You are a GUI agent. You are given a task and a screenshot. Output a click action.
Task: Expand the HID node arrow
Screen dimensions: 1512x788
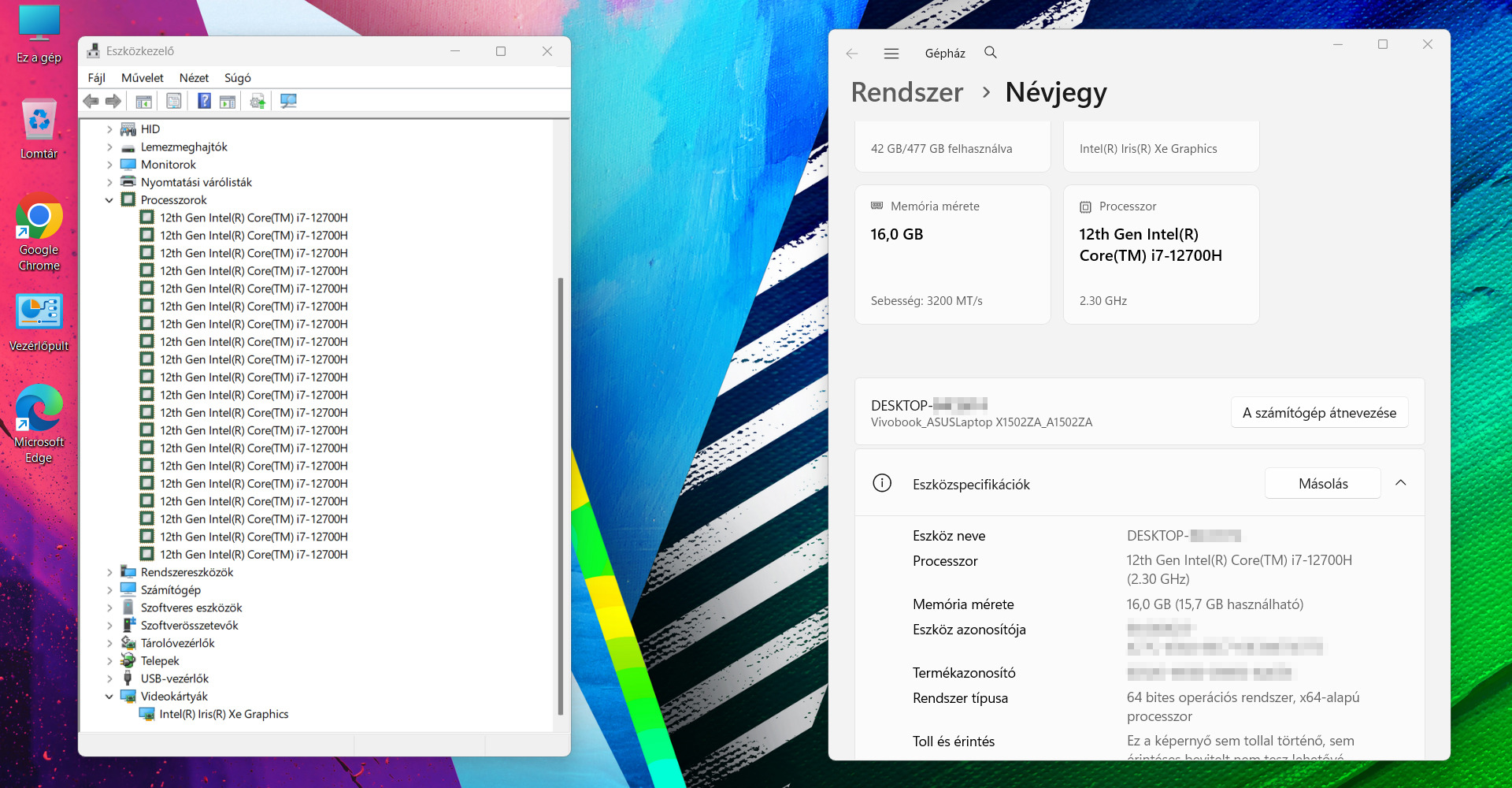click(x=109, y=129)
